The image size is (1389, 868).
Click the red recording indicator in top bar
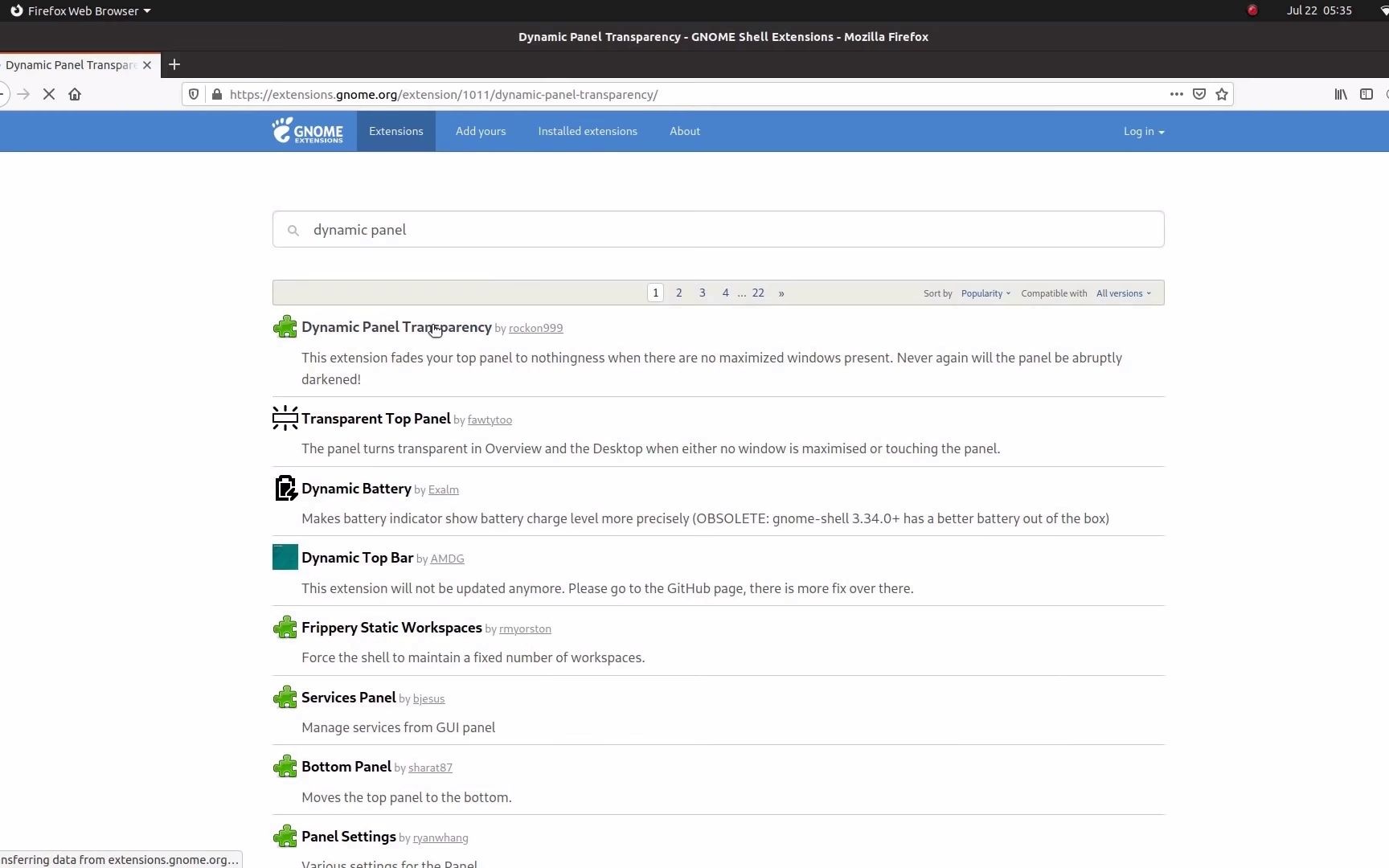tap(1252, 10)
